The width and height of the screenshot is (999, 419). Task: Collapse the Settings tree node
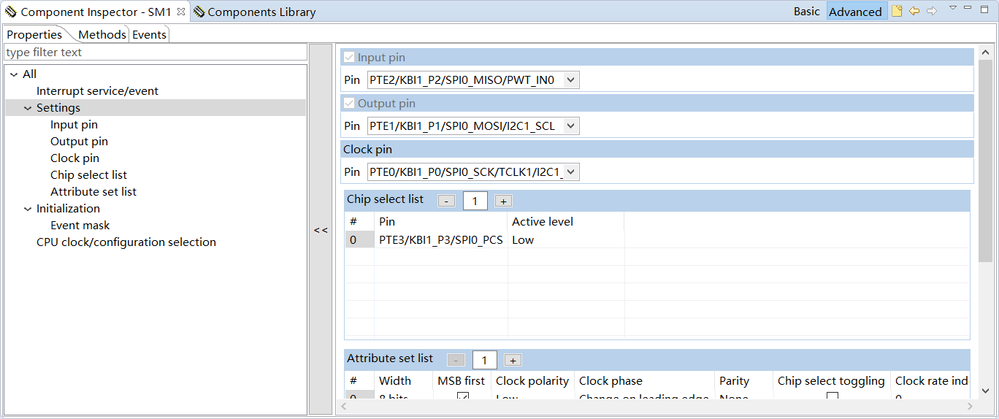(x=27, y=108)
